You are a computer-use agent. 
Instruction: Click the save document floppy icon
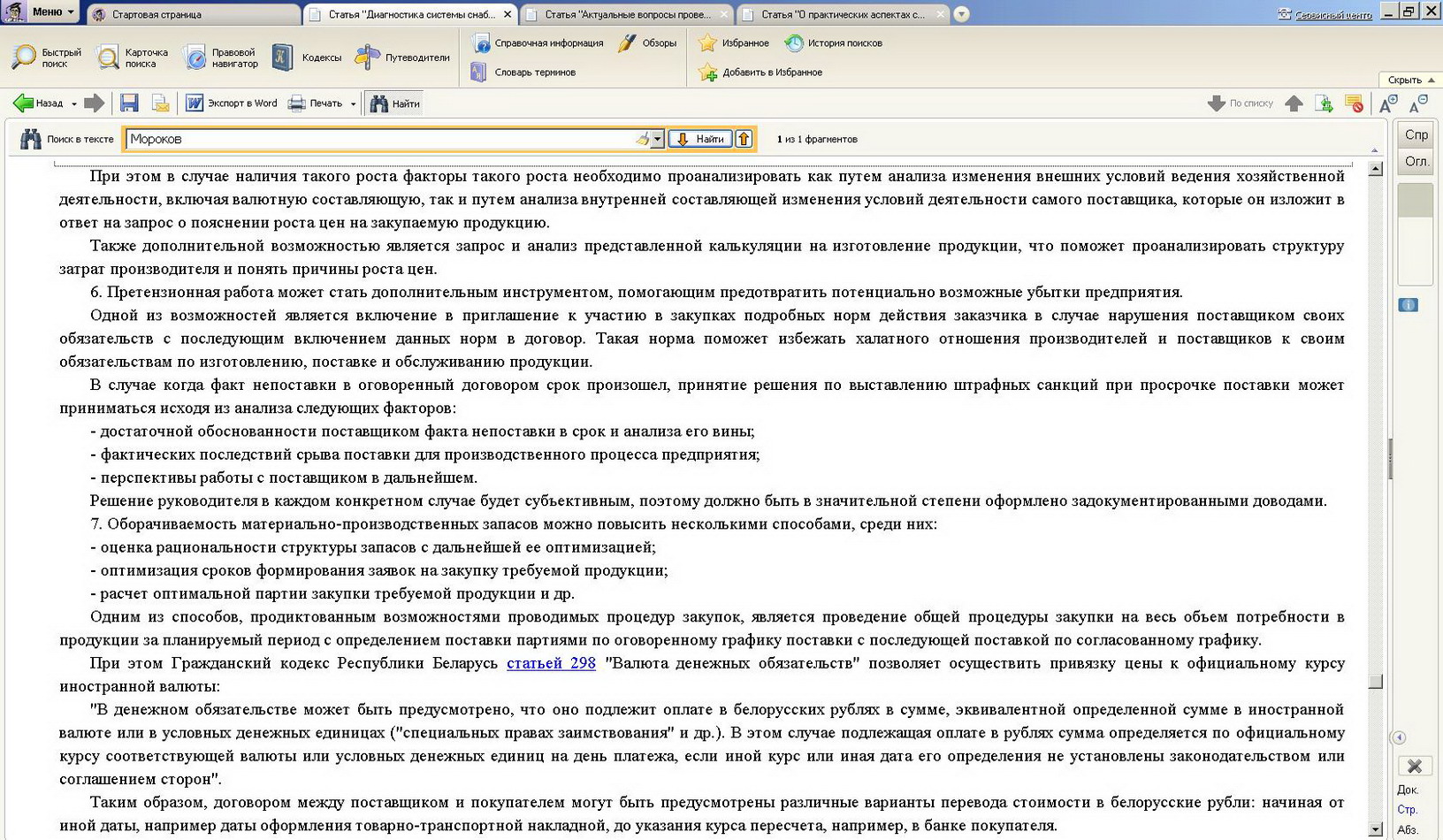(129, 103)
